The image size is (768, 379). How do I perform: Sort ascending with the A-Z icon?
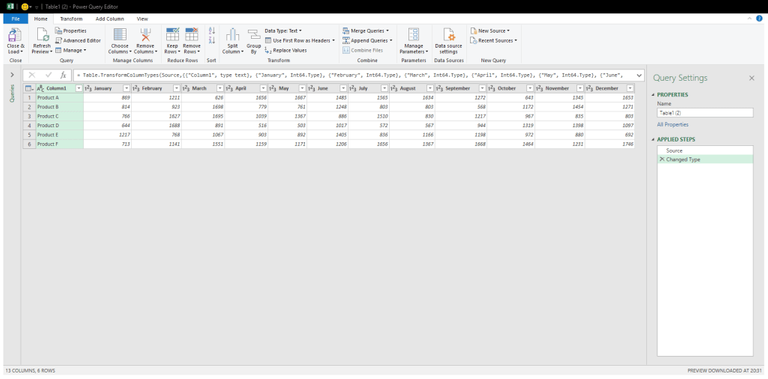pos(212,31)
